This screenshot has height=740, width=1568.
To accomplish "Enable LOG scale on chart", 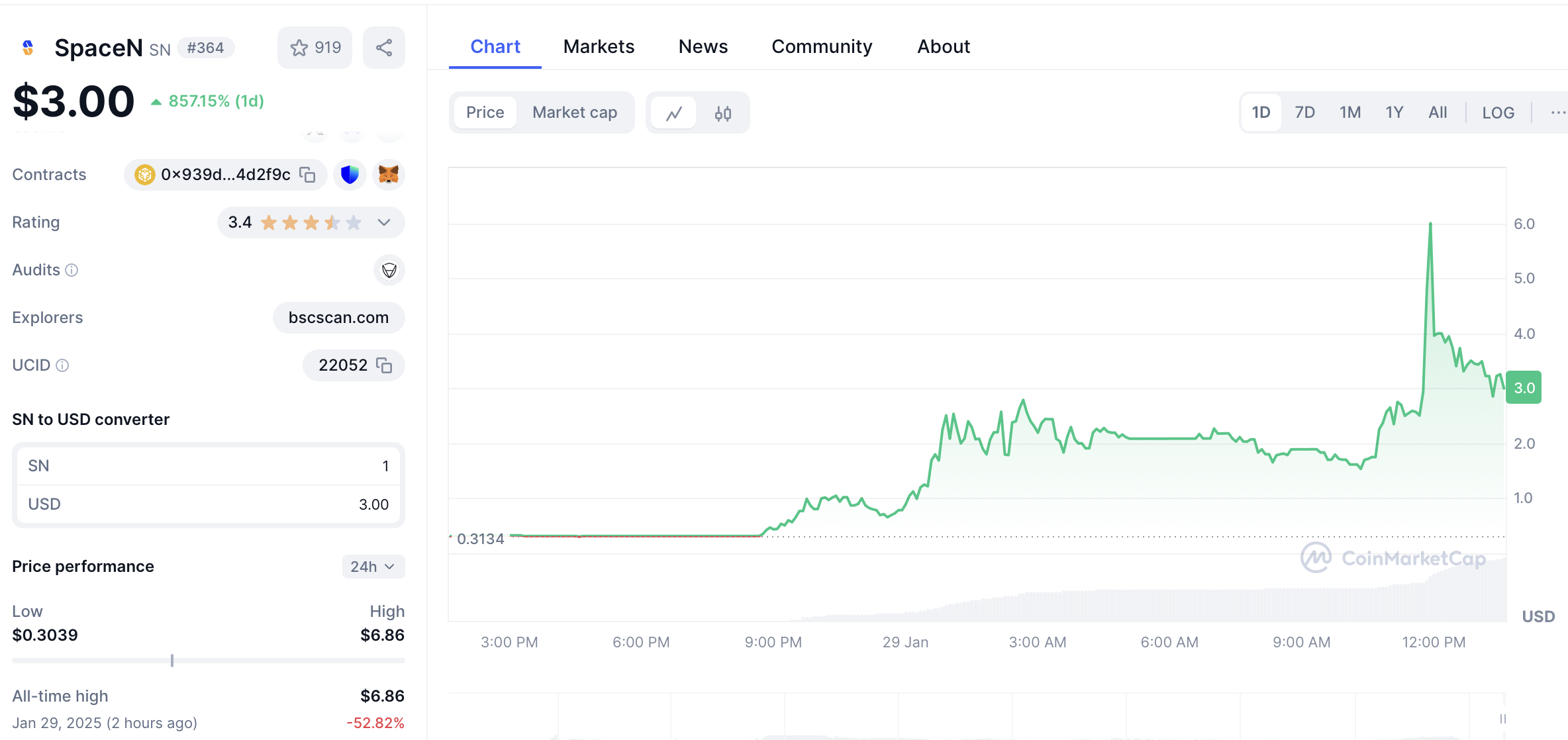I will click(x=1498, y=113).
